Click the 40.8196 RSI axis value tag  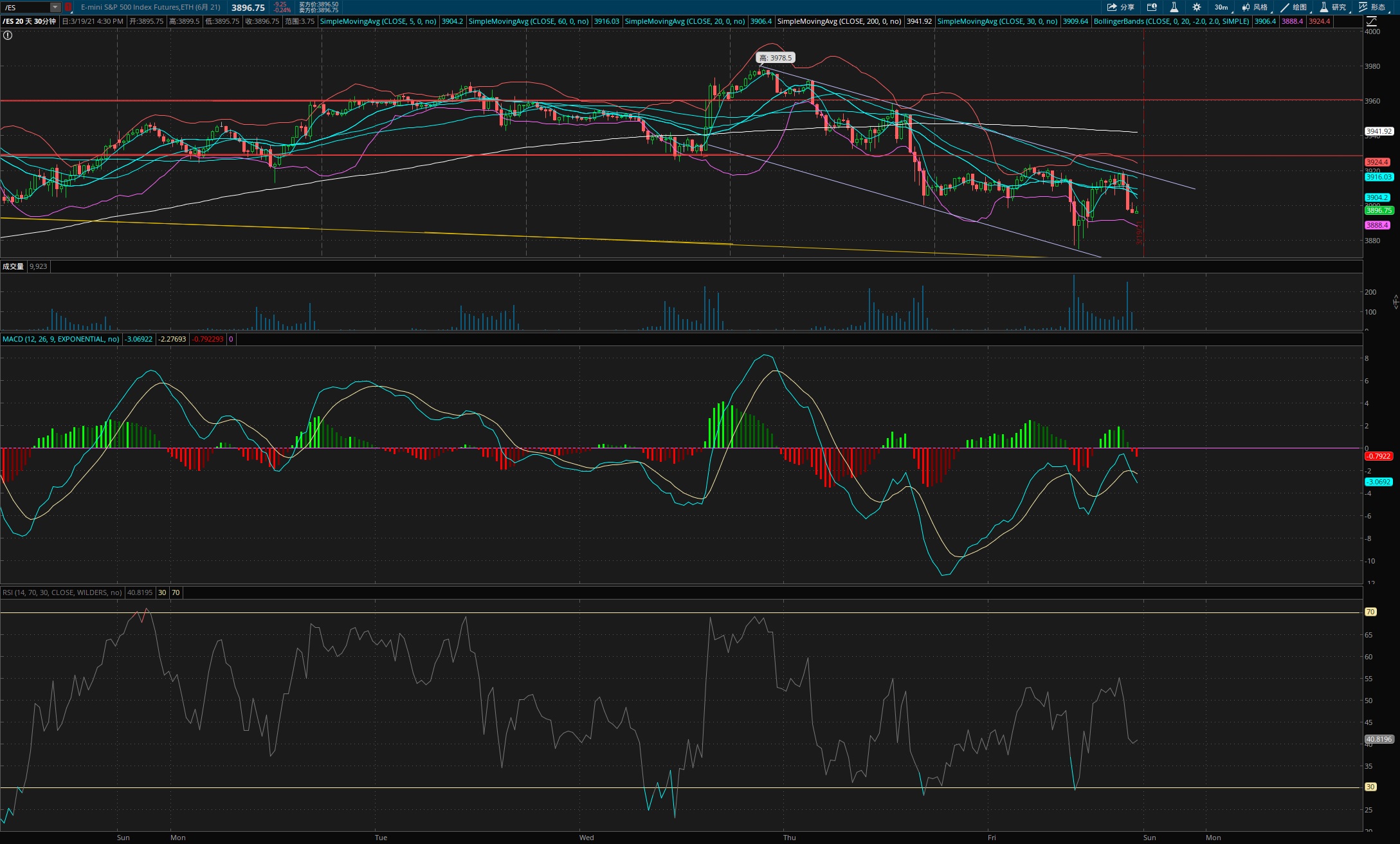[1379, 740]
